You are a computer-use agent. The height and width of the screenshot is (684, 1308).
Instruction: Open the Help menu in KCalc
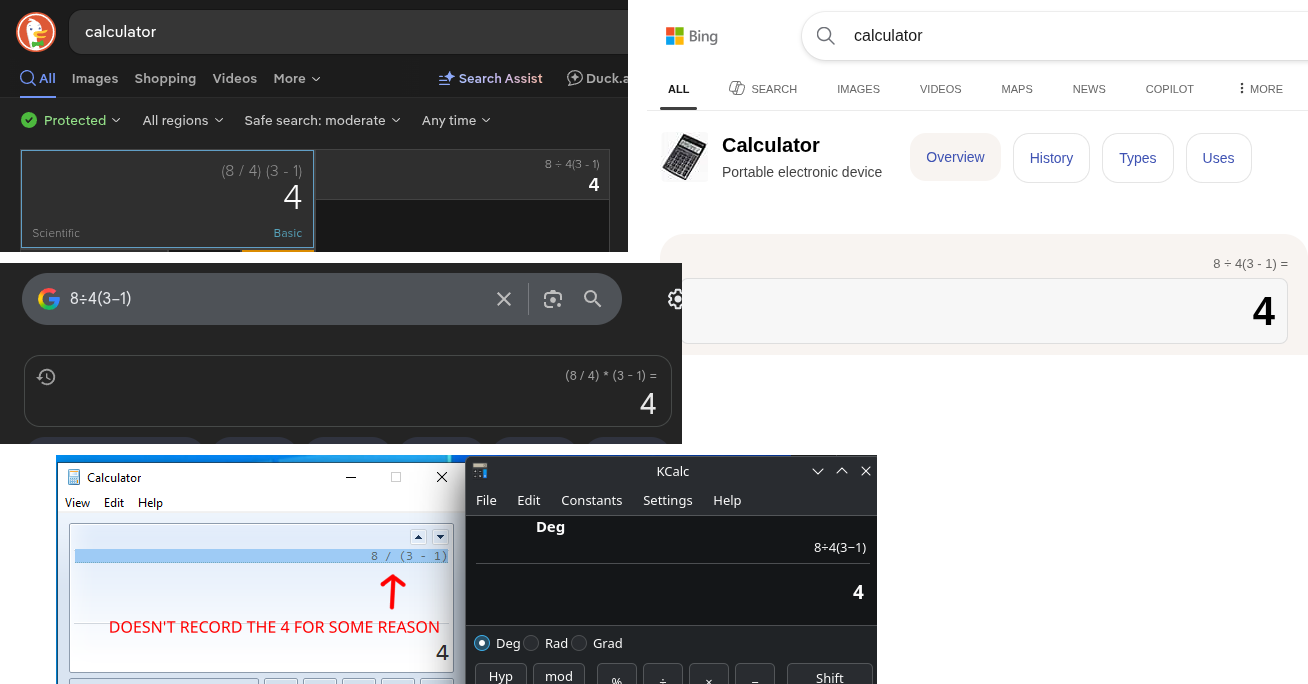pyautogui.click(x=727, y=500)
